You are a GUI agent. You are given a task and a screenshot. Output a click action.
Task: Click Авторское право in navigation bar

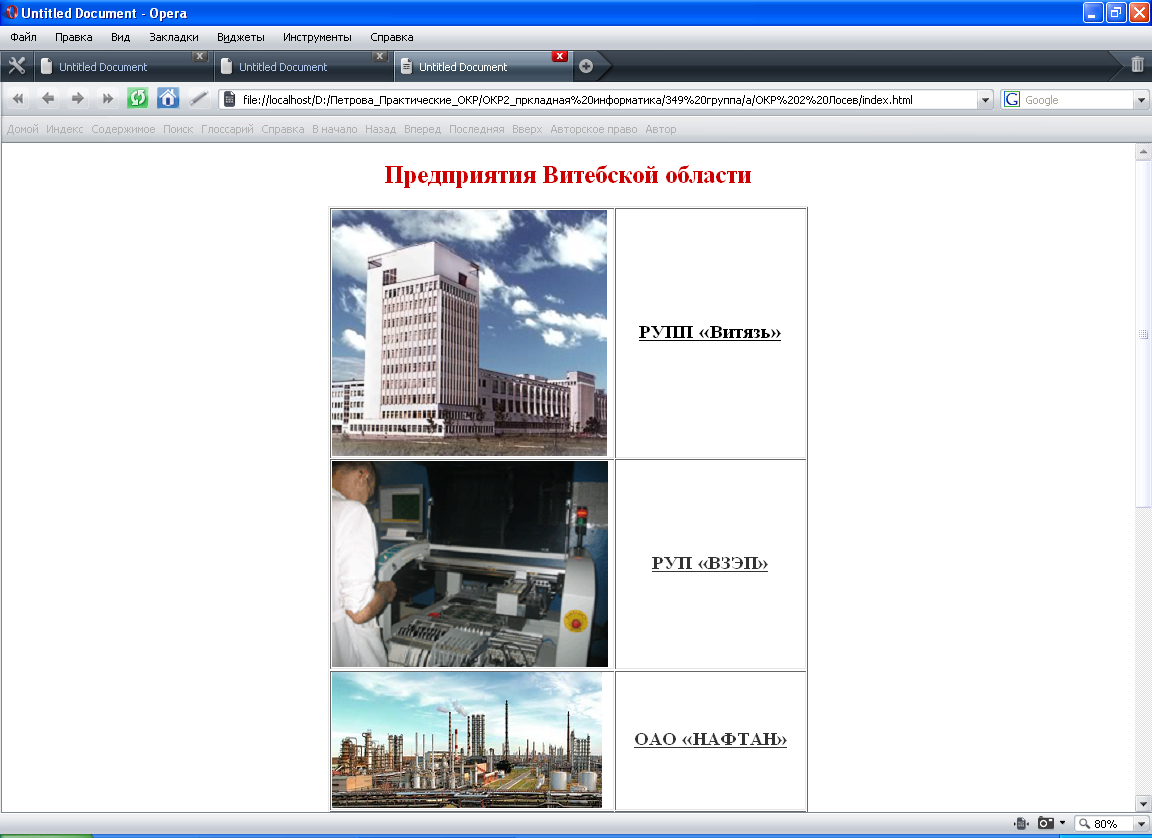pyautogui.click(x=594, y=129)
